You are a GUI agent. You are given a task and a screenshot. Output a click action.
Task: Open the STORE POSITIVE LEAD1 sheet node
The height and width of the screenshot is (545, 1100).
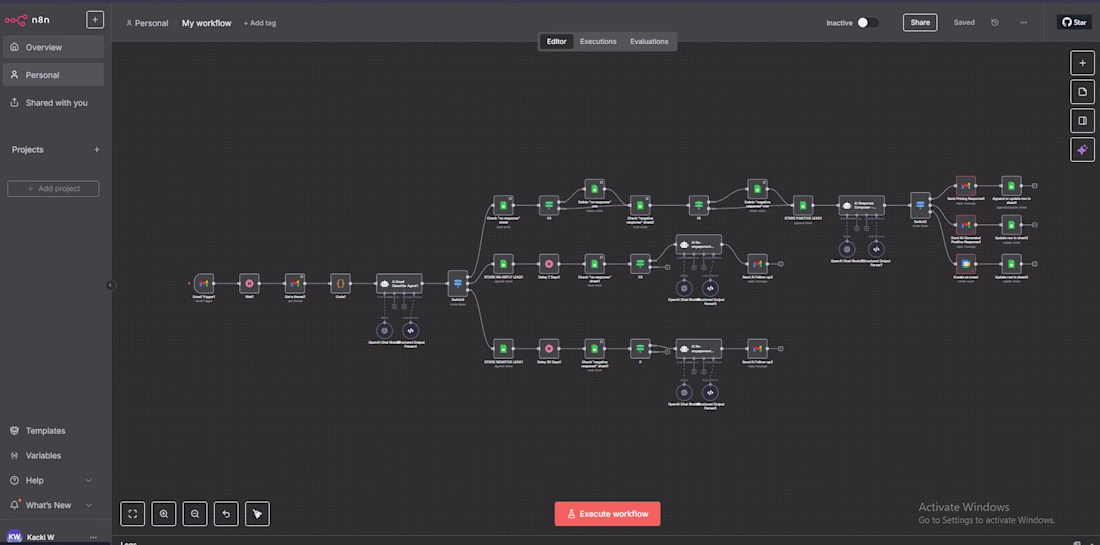[803, 206]
